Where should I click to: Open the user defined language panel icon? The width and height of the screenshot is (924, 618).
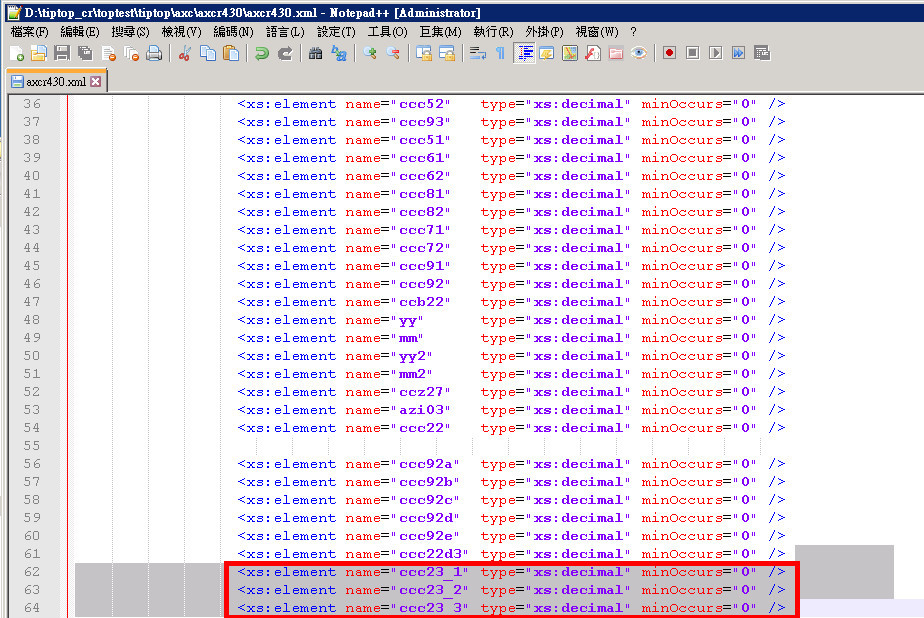tap(547, 54)
